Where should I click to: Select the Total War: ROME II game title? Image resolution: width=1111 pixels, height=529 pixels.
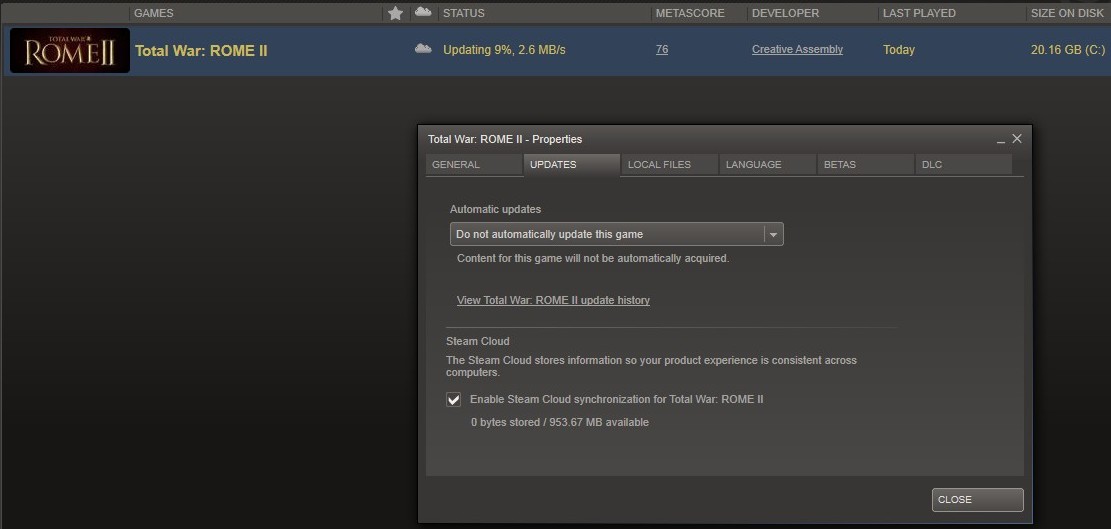click(201, 50)
